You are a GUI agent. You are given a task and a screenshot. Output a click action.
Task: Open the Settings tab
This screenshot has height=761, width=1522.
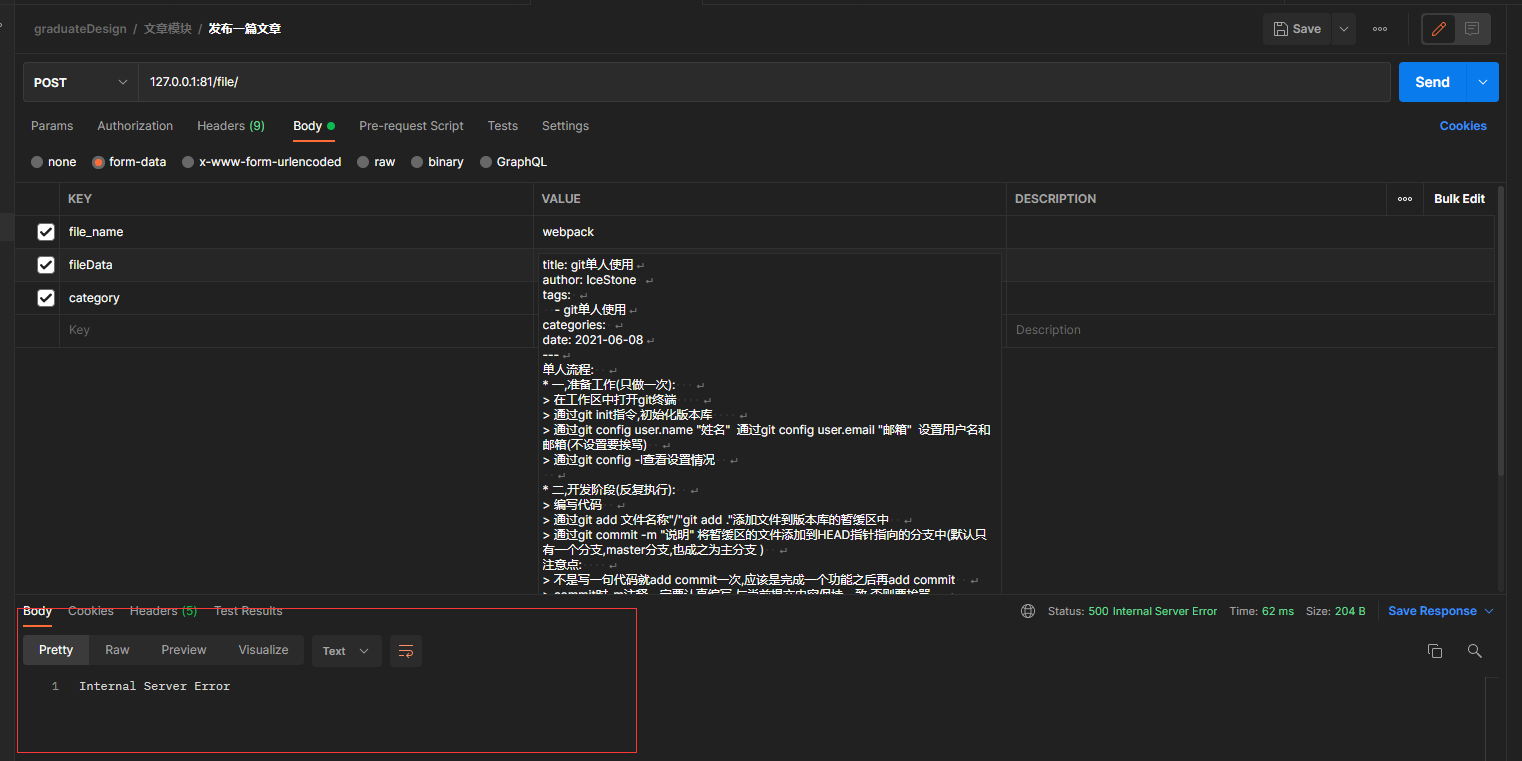coord(565,126)
